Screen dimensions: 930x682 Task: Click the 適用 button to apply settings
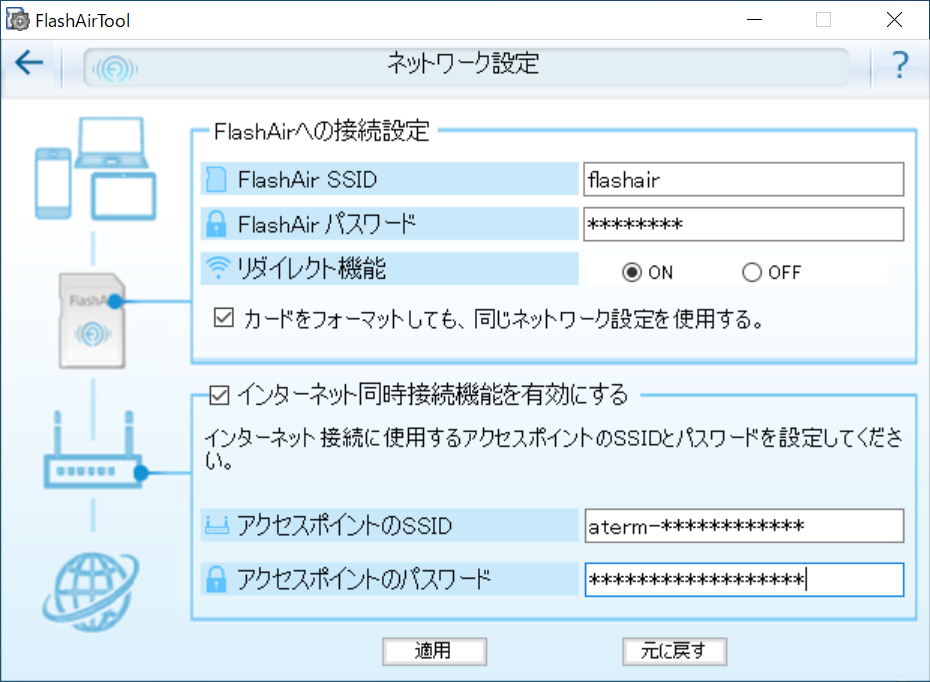(x=434, y=651)
